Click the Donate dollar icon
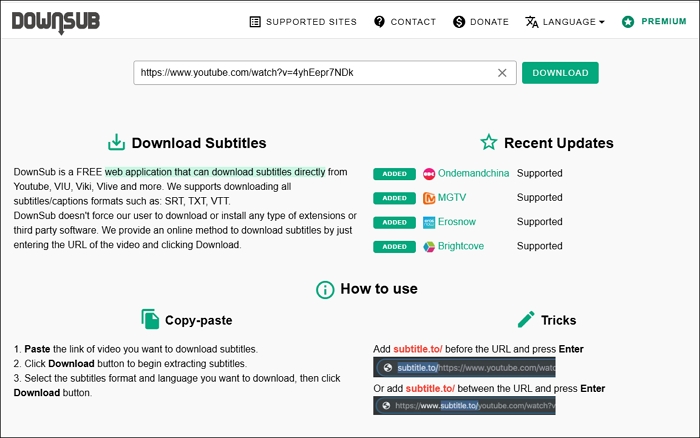This screenshot has width=700, height=438. point(459,21)
